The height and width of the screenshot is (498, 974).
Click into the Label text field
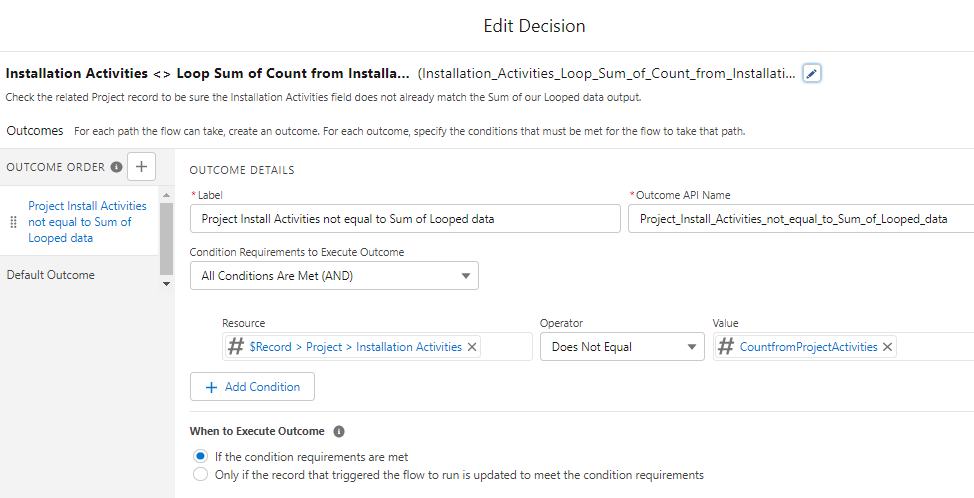[x=405, y=219]
